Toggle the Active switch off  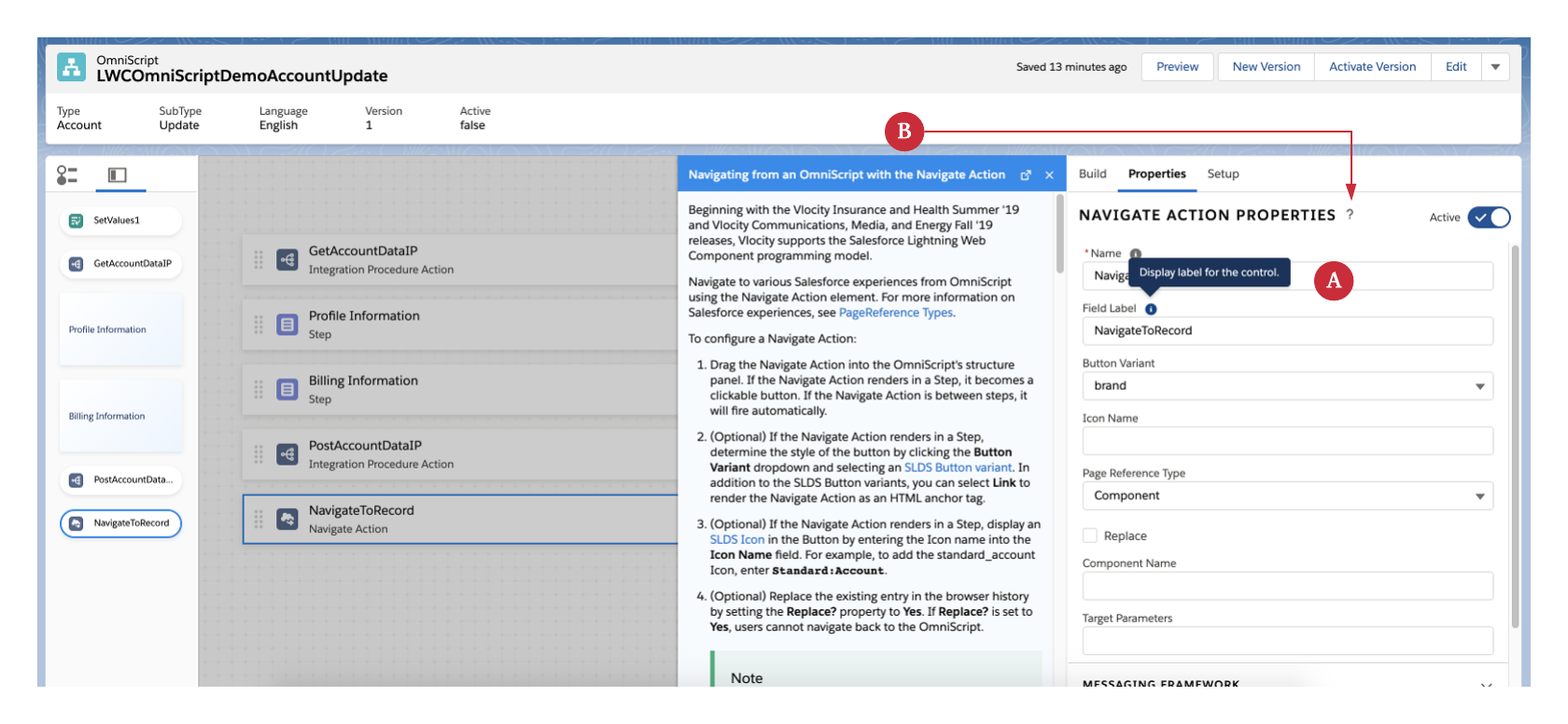(1488, 217)
